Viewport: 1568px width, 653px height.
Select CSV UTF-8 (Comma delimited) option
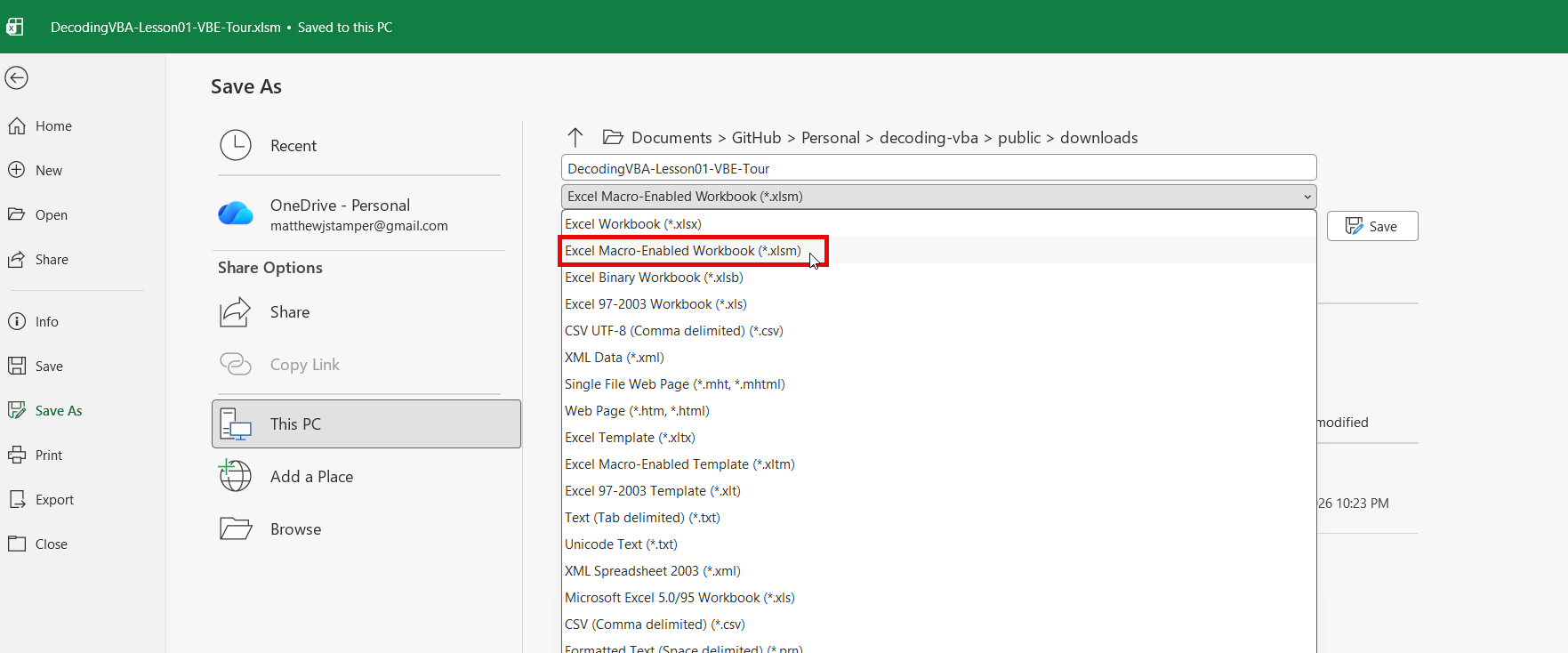pos(938,331)
